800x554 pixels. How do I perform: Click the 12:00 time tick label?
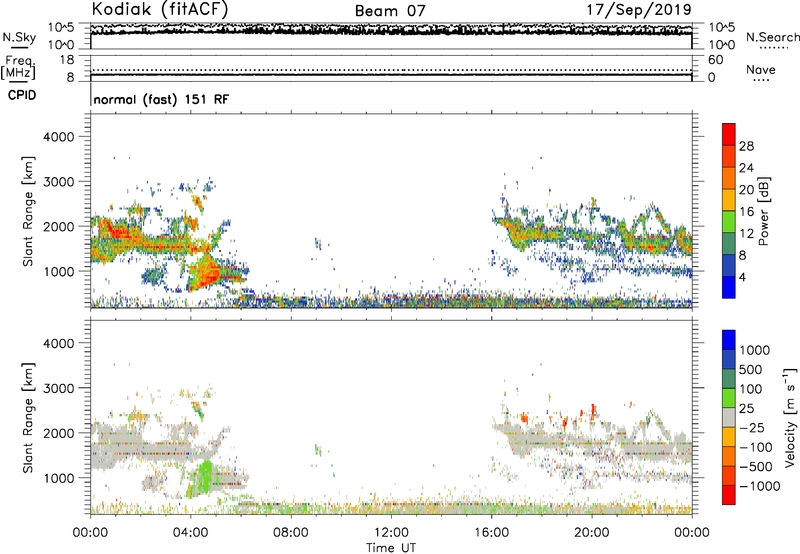tap(391, 533)
